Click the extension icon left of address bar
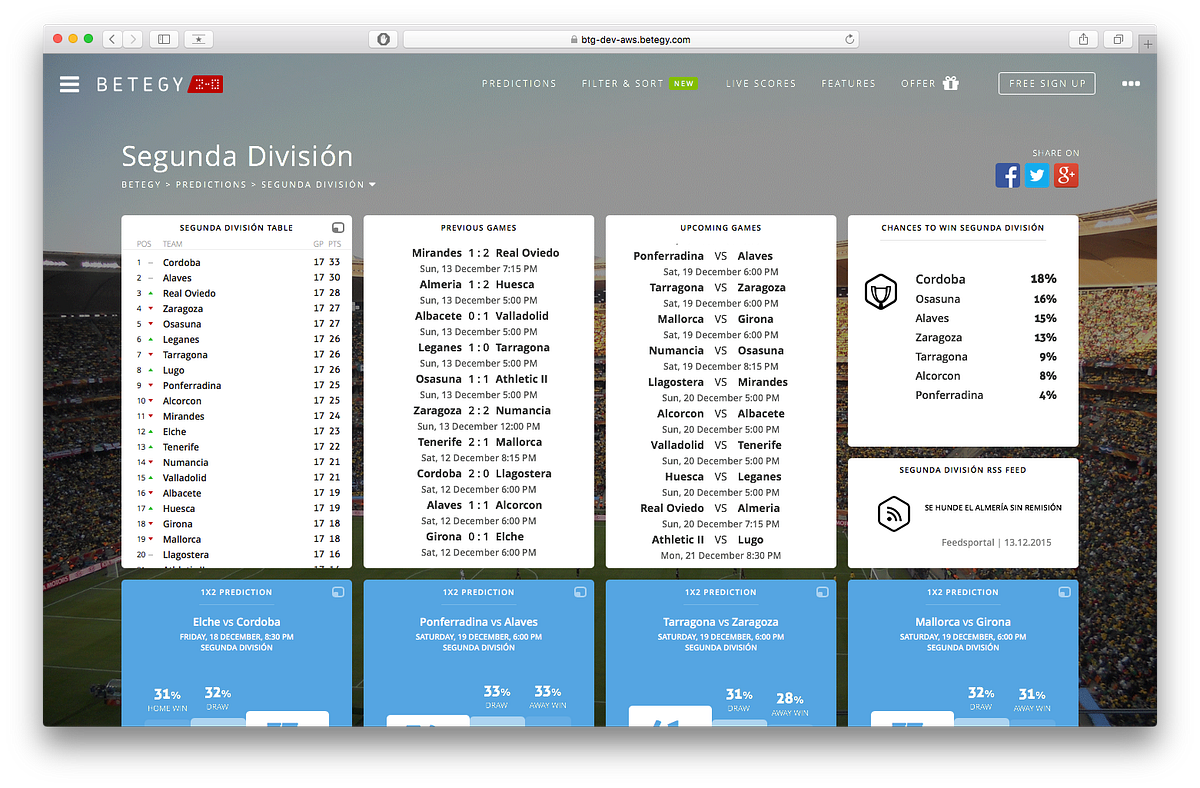 (x=383, y=39)
